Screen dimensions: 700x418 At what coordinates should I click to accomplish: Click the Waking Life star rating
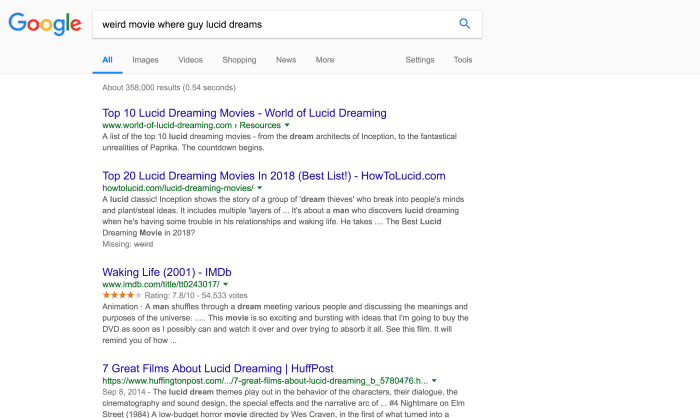[123, 296]
